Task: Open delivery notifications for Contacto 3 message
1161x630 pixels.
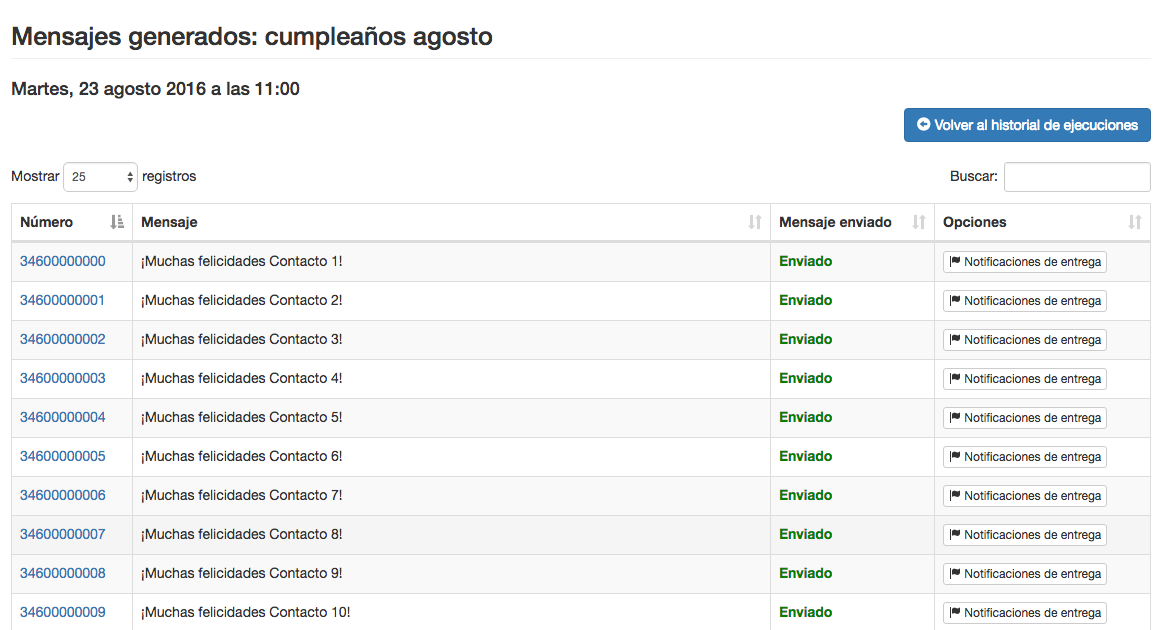Action: pyautogui.click(x=1025, y=340)
